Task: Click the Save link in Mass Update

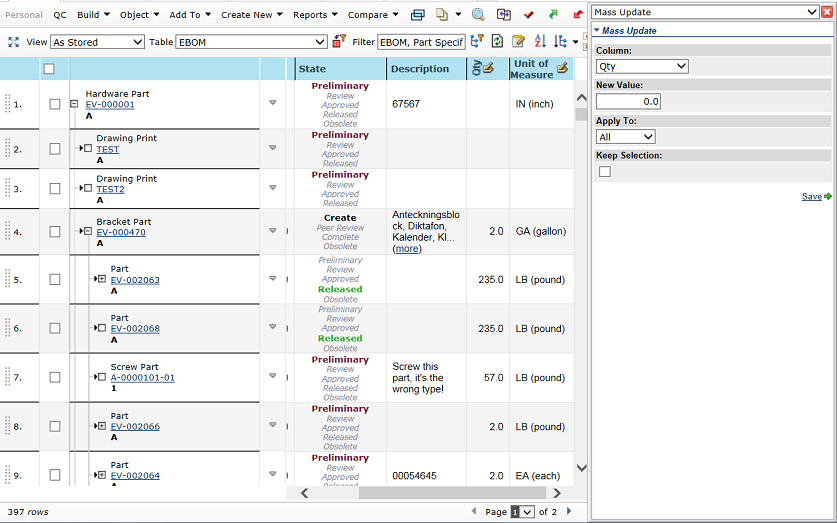Action: tap(811, 197)
